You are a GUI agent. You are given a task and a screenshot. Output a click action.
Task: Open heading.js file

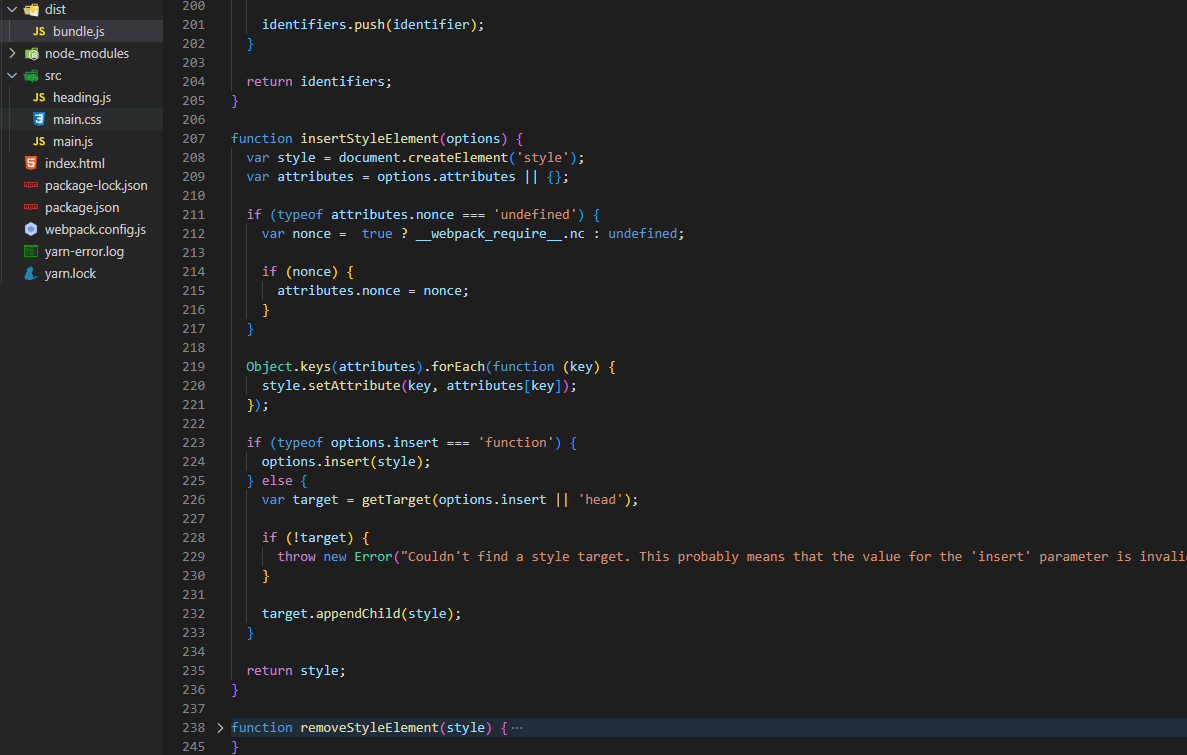pyautogui.click(x=82, y=98)
